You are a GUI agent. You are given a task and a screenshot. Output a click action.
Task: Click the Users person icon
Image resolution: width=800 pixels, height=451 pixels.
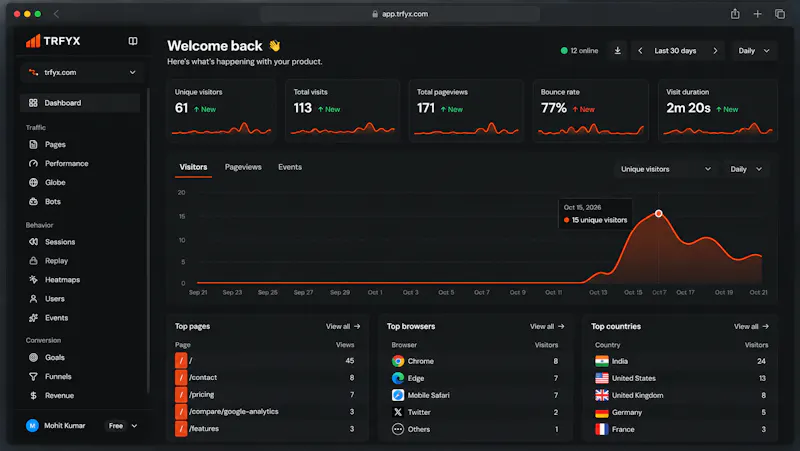click(33, 298)
